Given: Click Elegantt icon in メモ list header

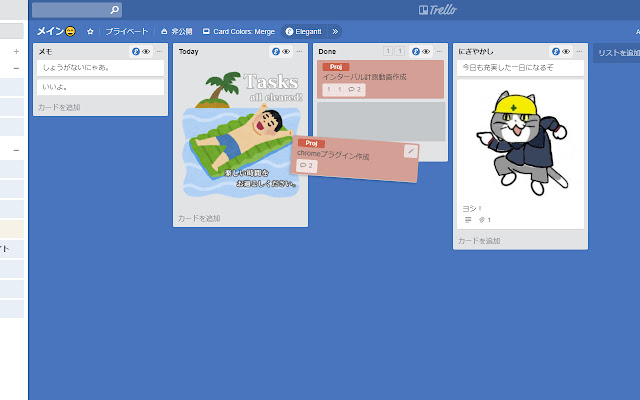Looking at the screenshot, I should (x=136, y=51).
